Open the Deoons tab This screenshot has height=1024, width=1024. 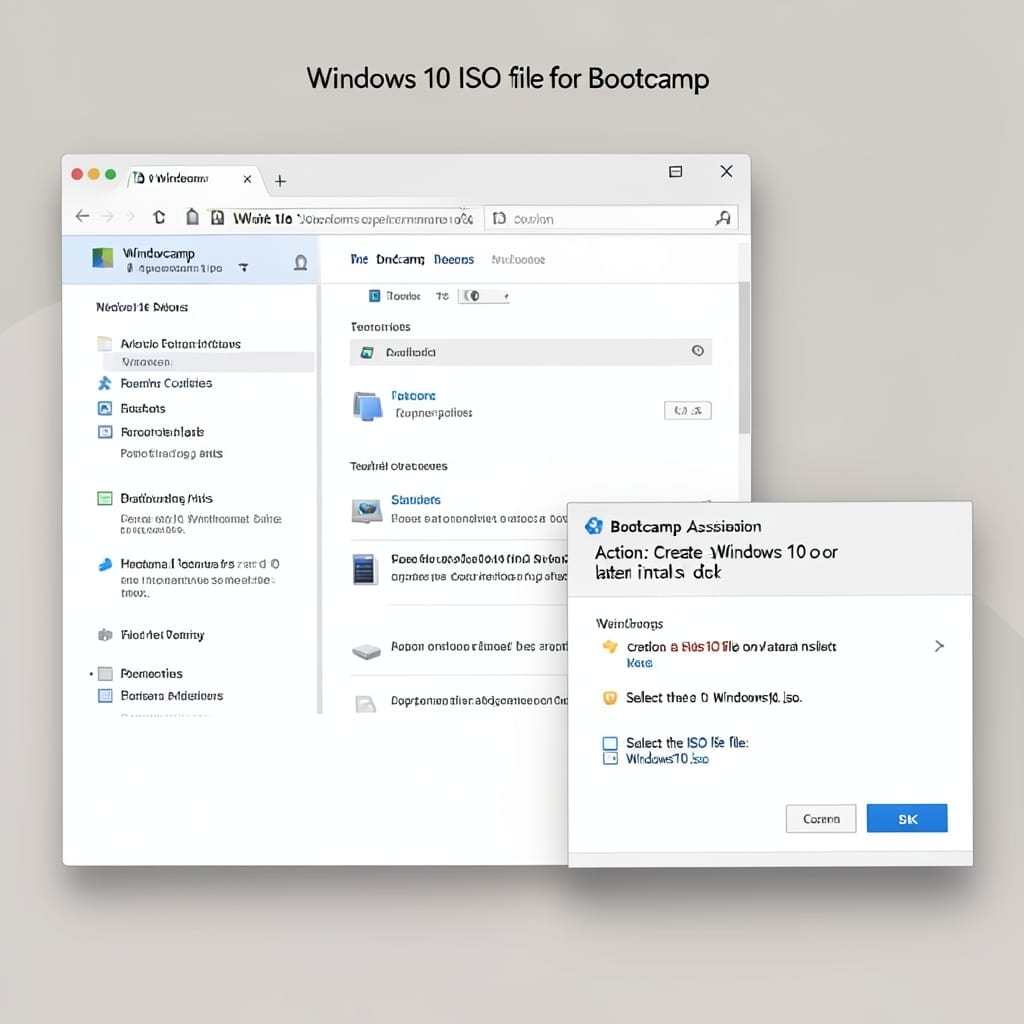(454, 259)
